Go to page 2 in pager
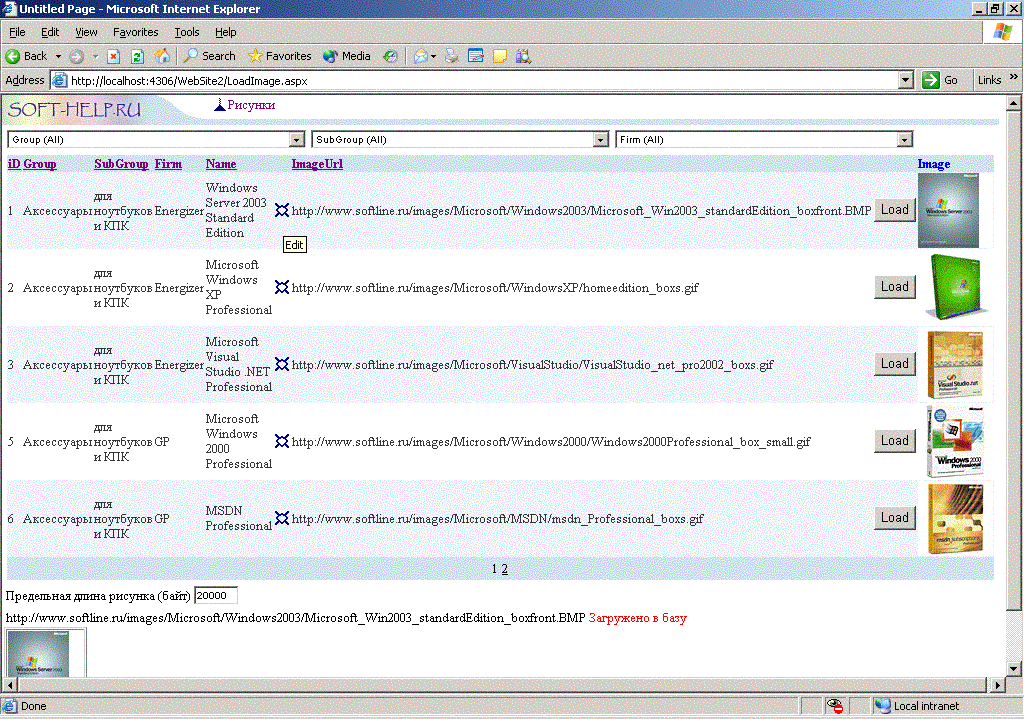Screen dimensions: 1024x719 coord(504,569)
